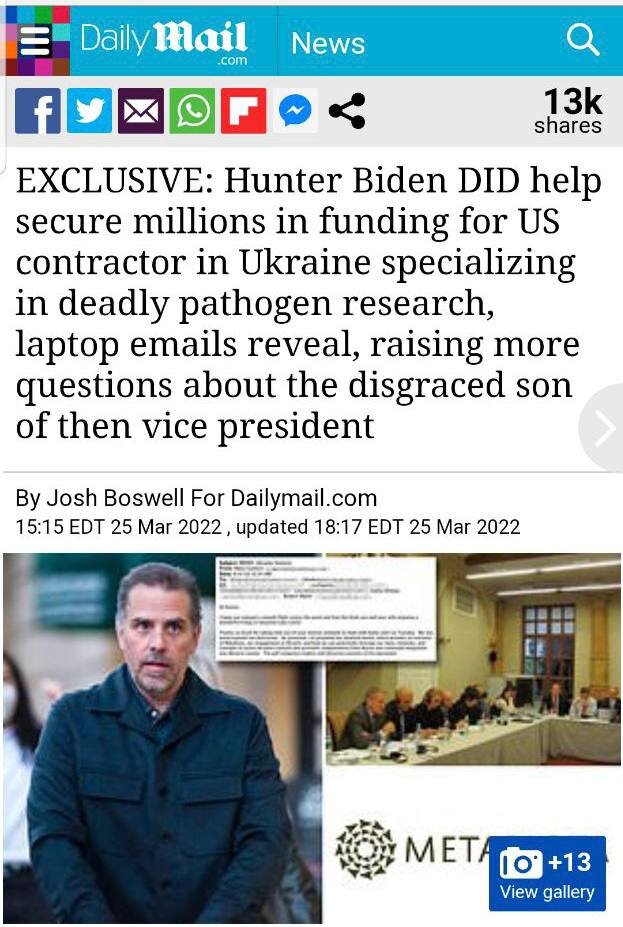Share article on Flipboard
The width and height of the screenshot is (623, 927).
[244, 111]
